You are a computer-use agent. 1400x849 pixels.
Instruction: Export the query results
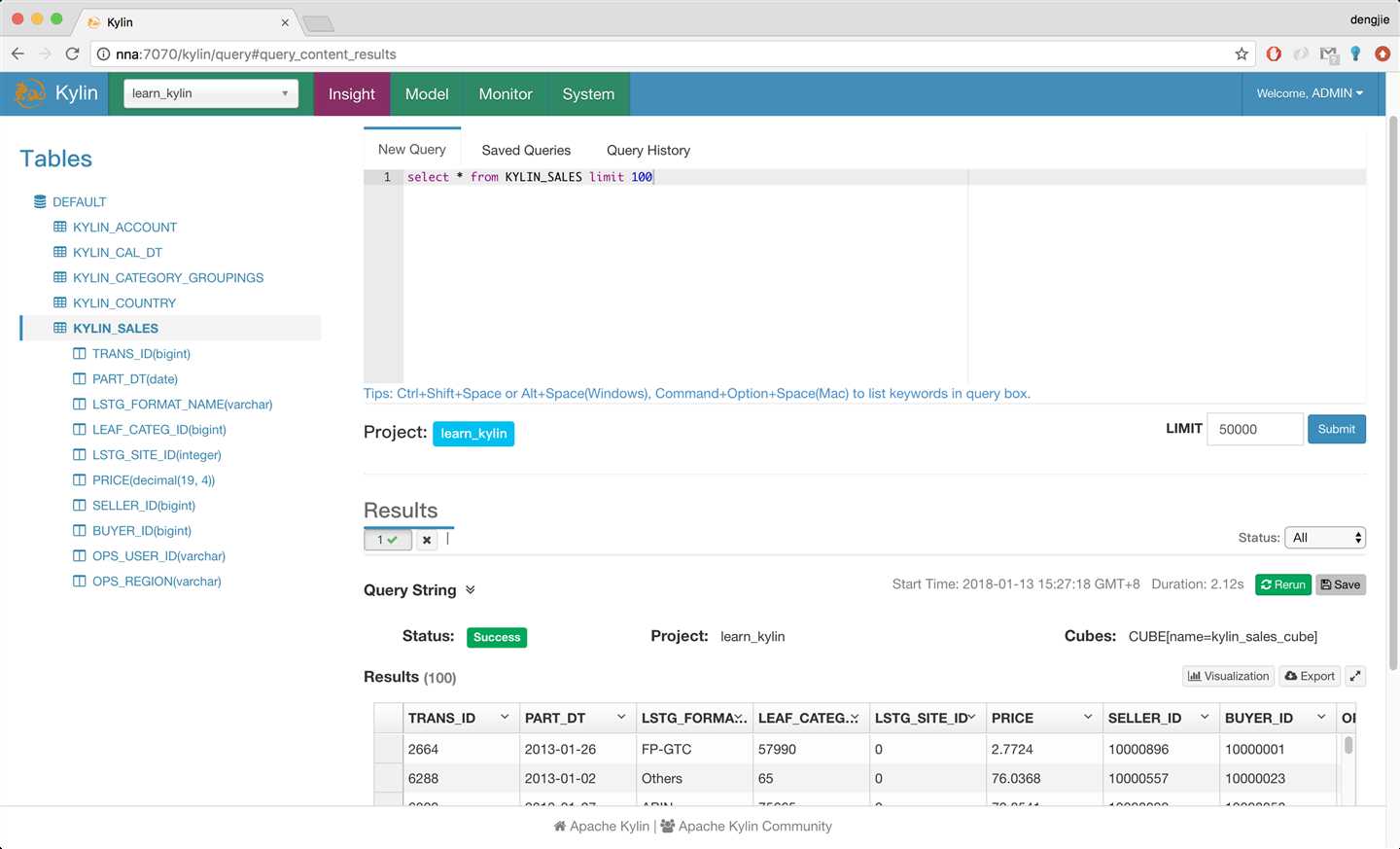click(1310, 676)
